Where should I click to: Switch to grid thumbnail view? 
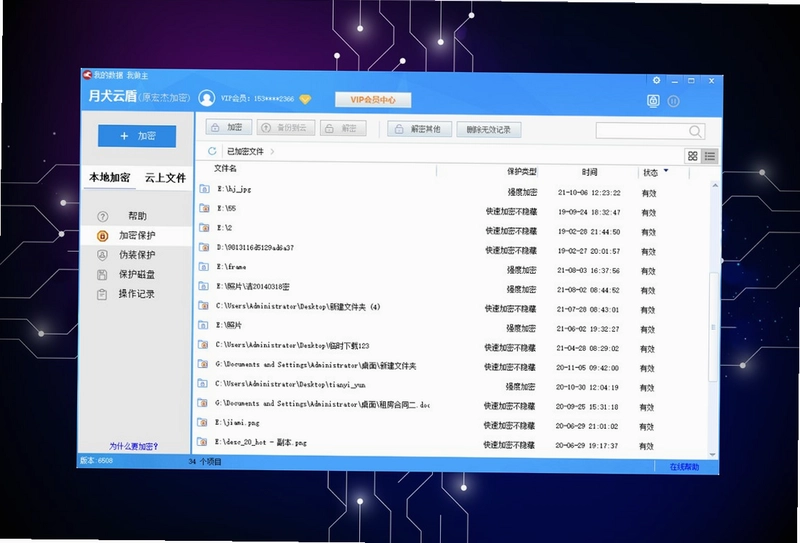pyautogui.click(x=692, y=156)
